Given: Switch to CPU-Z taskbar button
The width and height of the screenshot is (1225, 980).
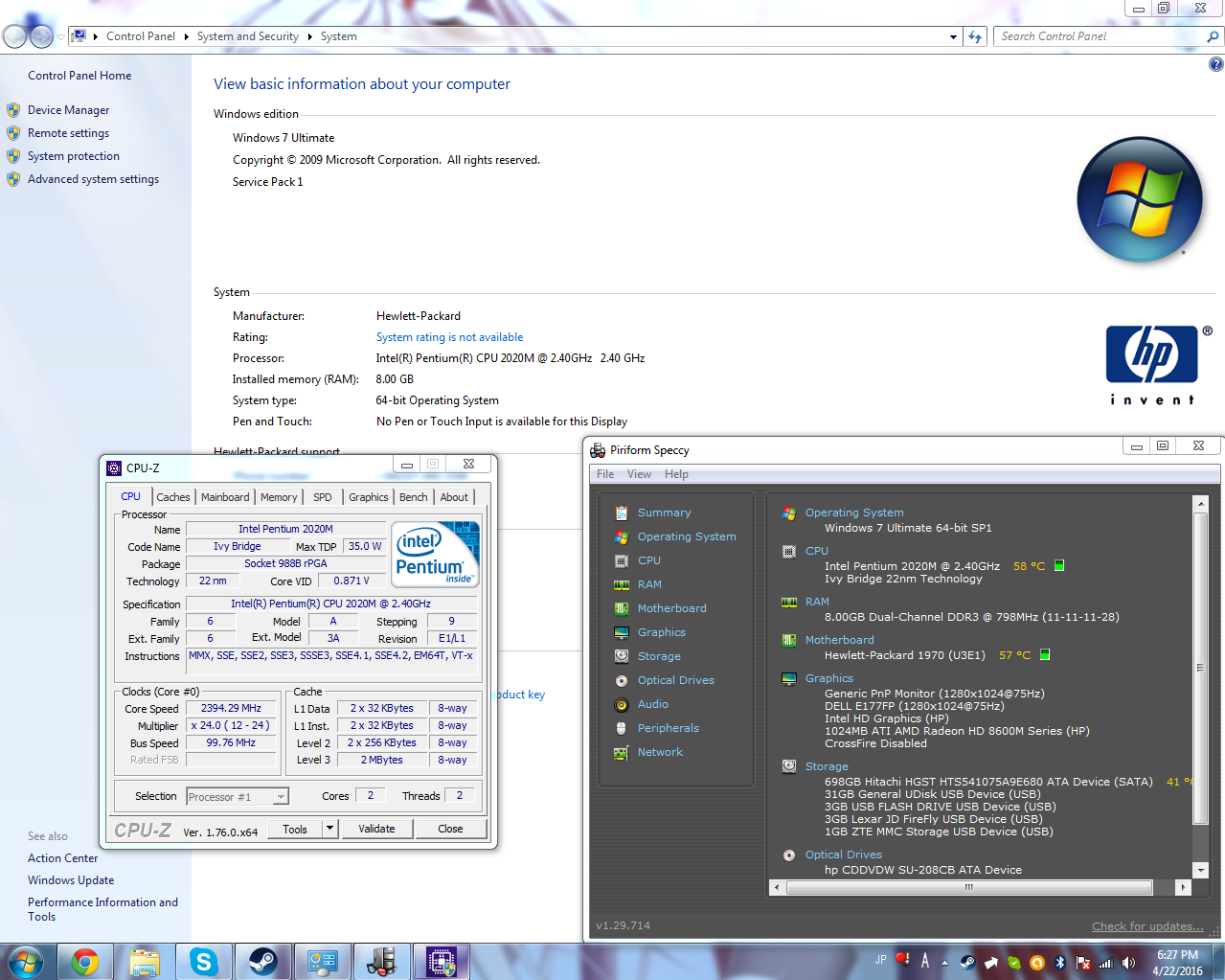Looking at the screenshot, I should coord(442,962).
